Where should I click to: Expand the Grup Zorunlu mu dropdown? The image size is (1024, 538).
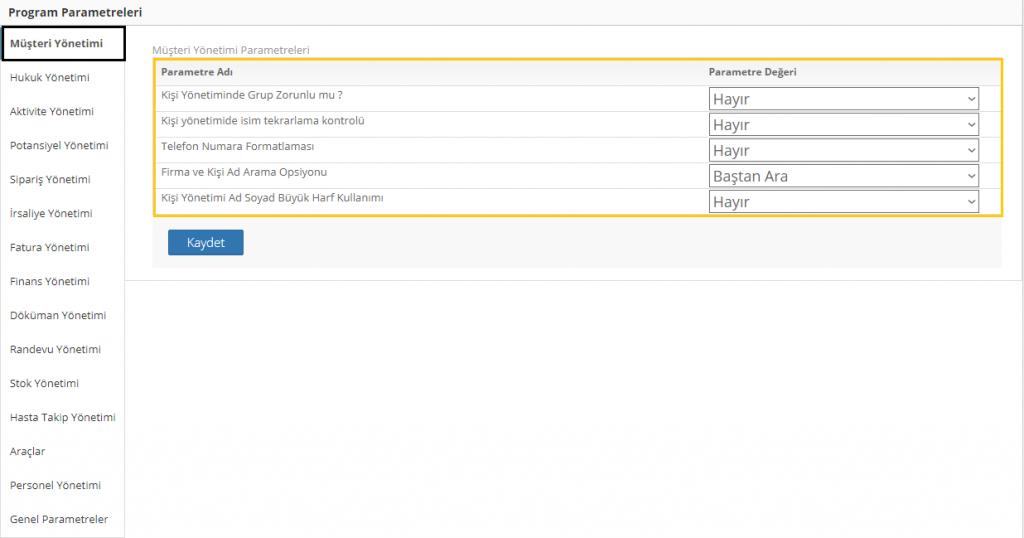point(843,99)
